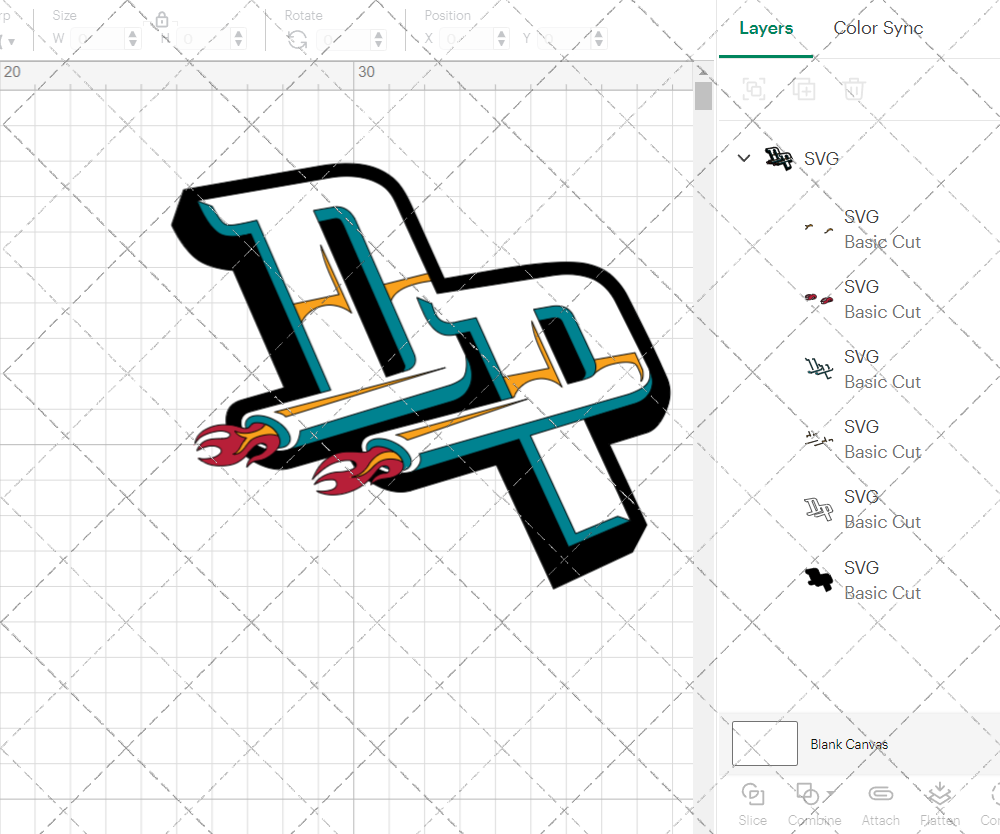1000x834 pixels.
Task: Click the Rotate angle input field
Action: [344, 39]
